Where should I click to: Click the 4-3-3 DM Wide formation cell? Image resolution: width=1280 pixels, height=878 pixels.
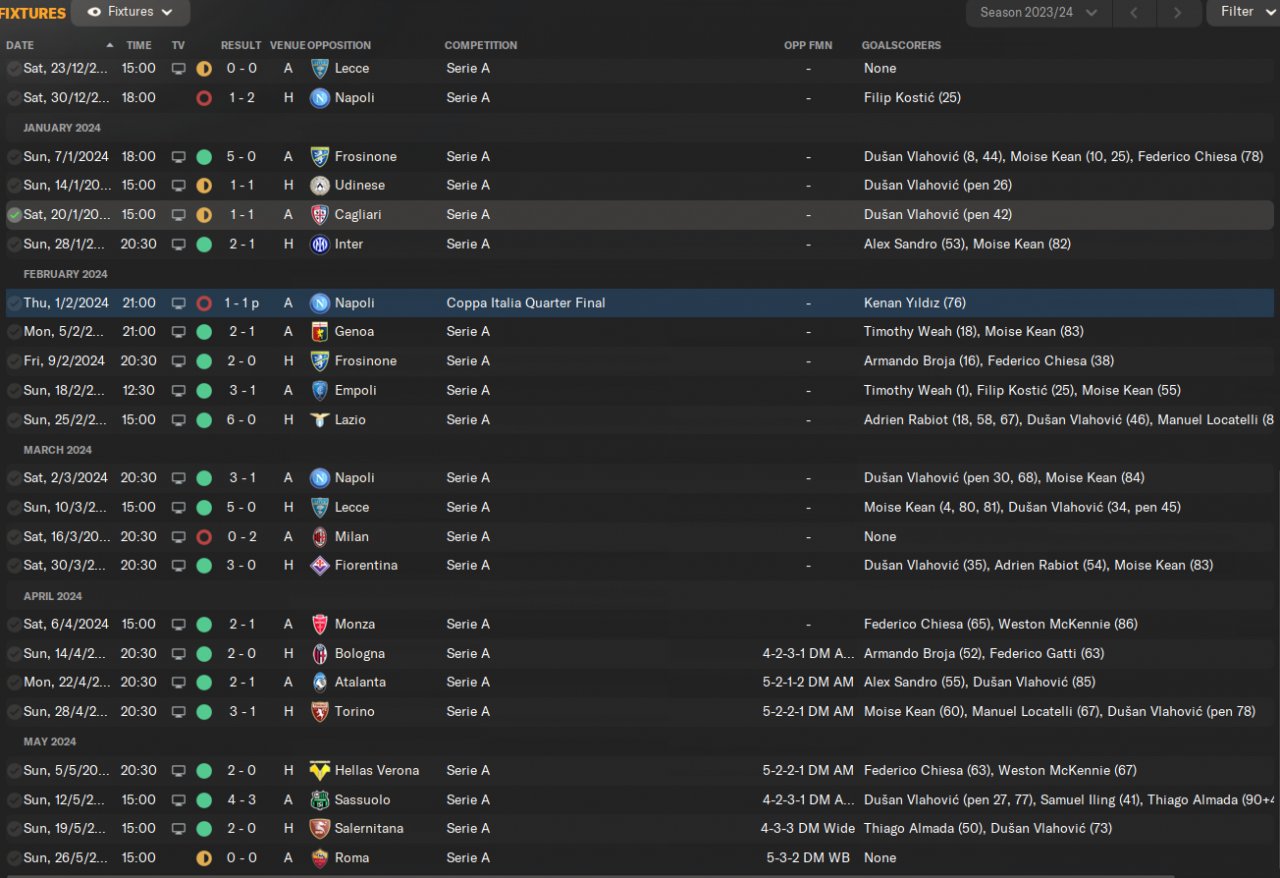pyautogui.click(x=808, y=828)
